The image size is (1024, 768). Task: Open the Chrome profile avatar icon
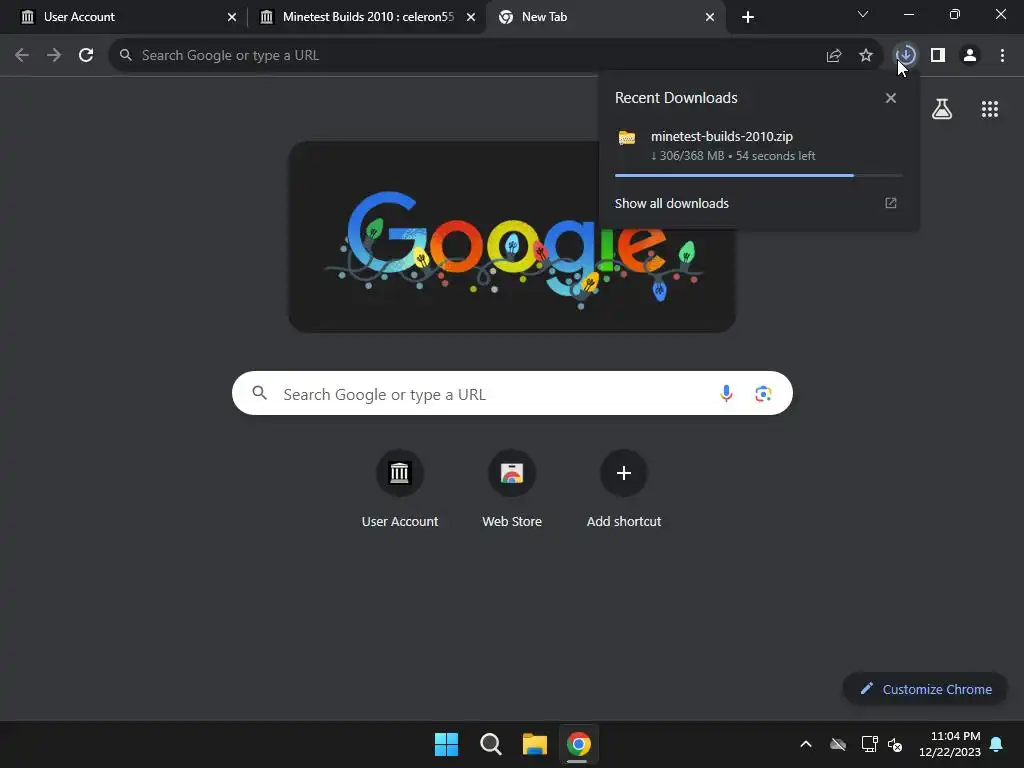[x=970, y=55]
